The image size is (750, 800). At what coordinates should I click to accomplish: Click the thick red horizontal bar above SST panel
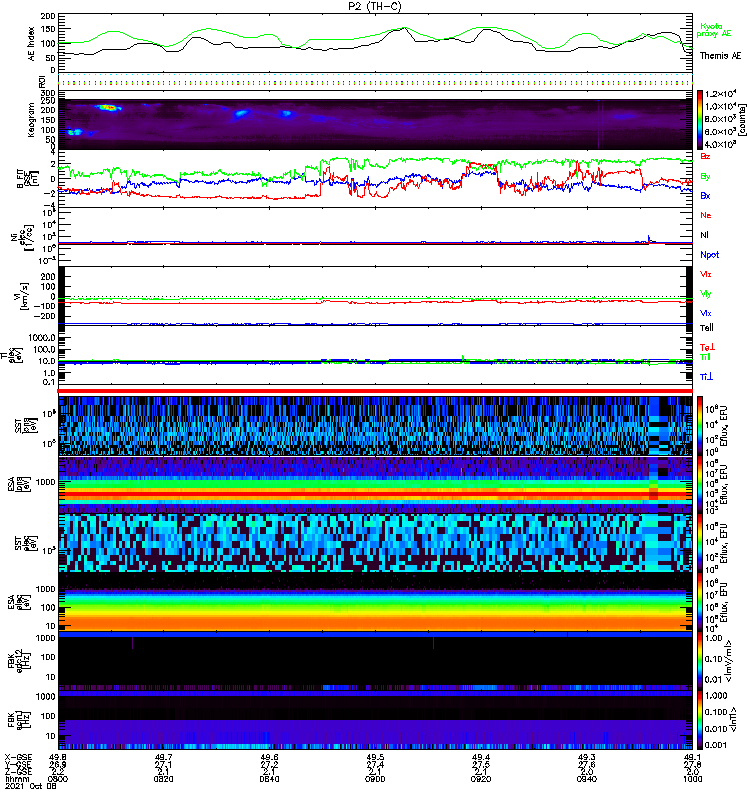(375, 391)
